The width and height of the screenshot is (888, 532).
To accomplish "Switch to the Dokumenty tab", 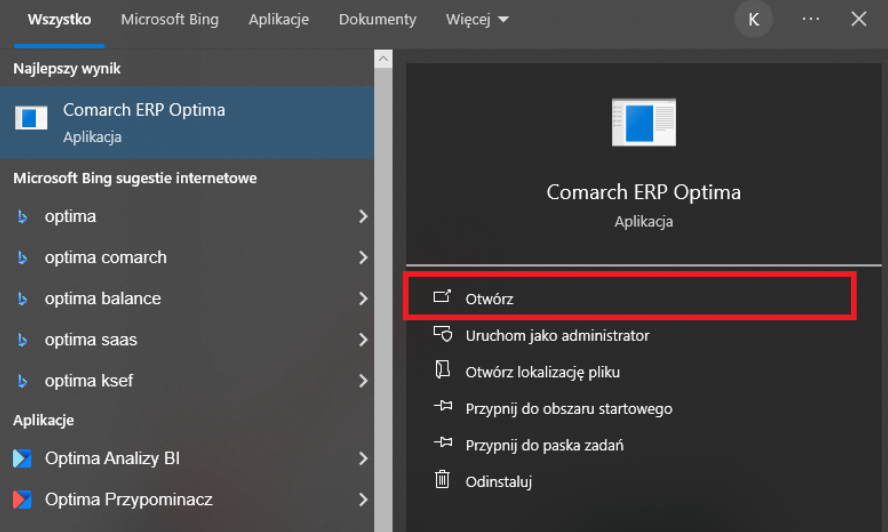I will click(x=377, y=19).
